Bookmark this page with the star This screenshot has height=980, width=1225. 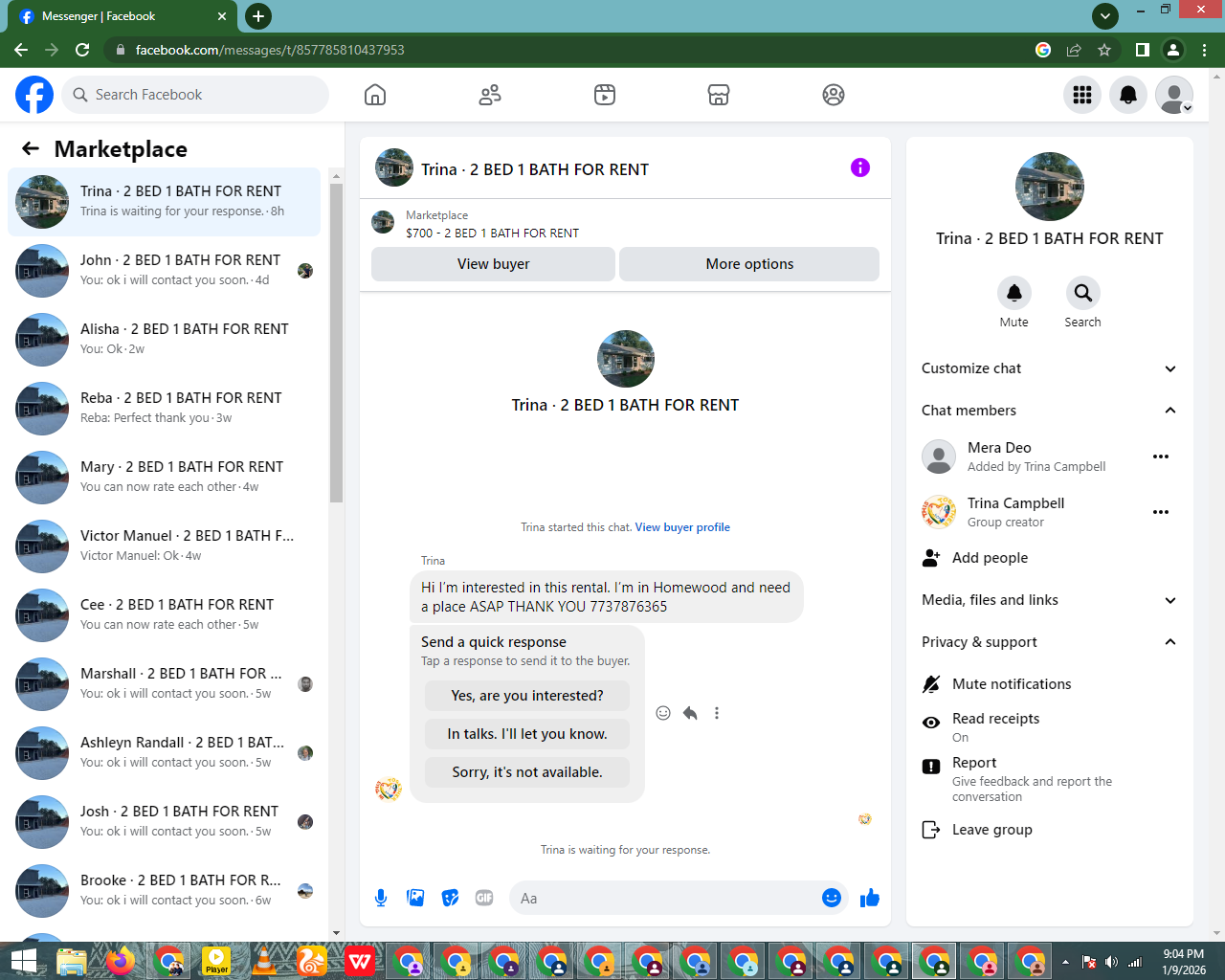click(1104, 50)
